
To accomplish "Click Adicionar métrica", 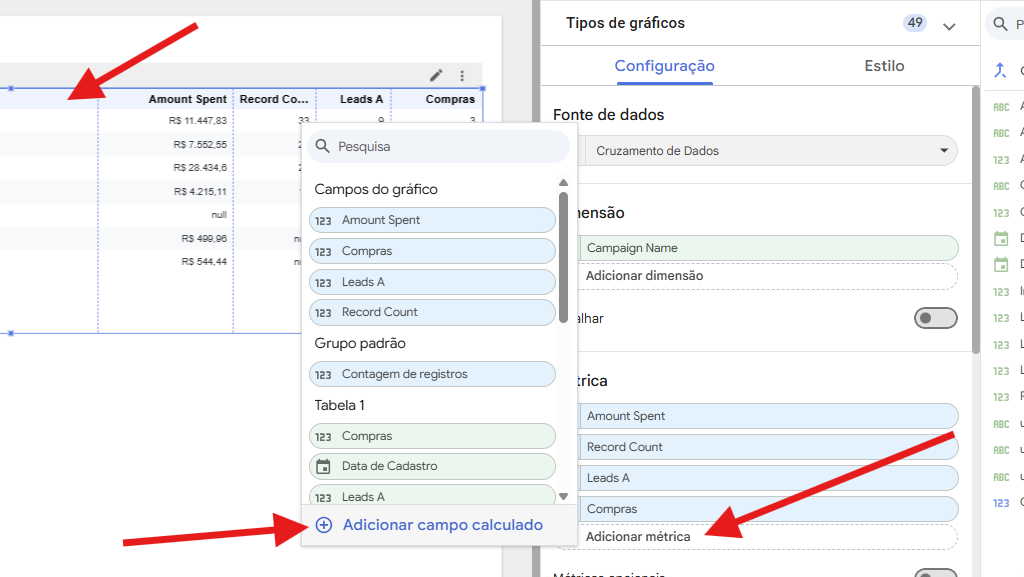I will click(638, 537).
